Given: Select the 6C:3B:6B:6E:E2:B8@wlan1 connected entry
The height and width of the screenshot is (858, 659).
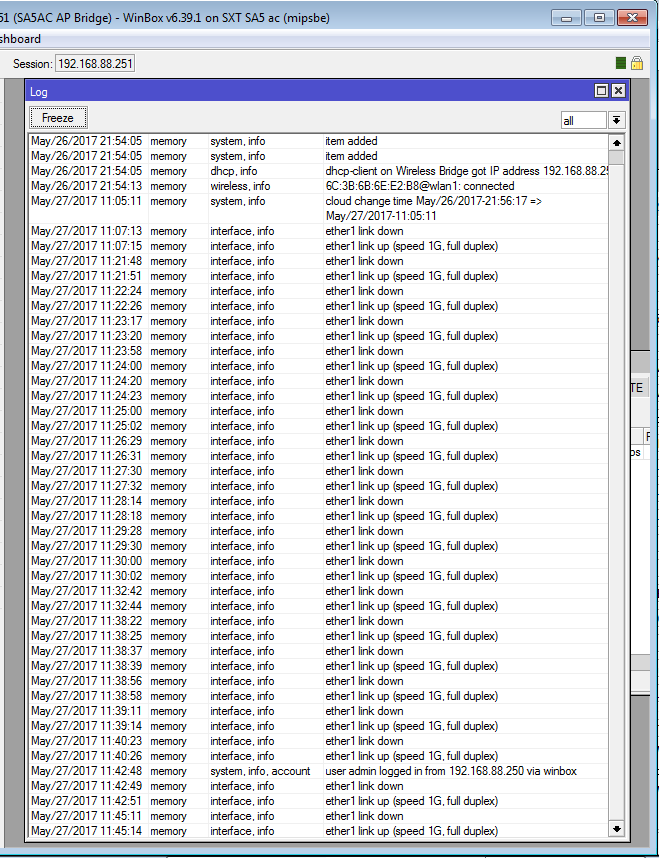Looking at the screenshot, I should [319, 186].
